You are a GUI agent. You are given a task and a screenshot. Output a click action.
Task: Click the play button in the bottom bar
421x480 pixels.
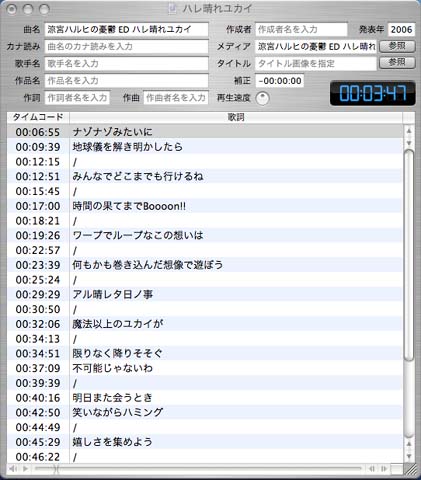pos(25,469)
